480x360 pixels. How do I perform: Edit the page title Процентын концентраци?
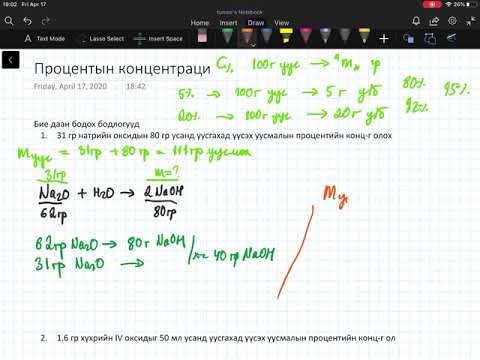click(122, 69)
